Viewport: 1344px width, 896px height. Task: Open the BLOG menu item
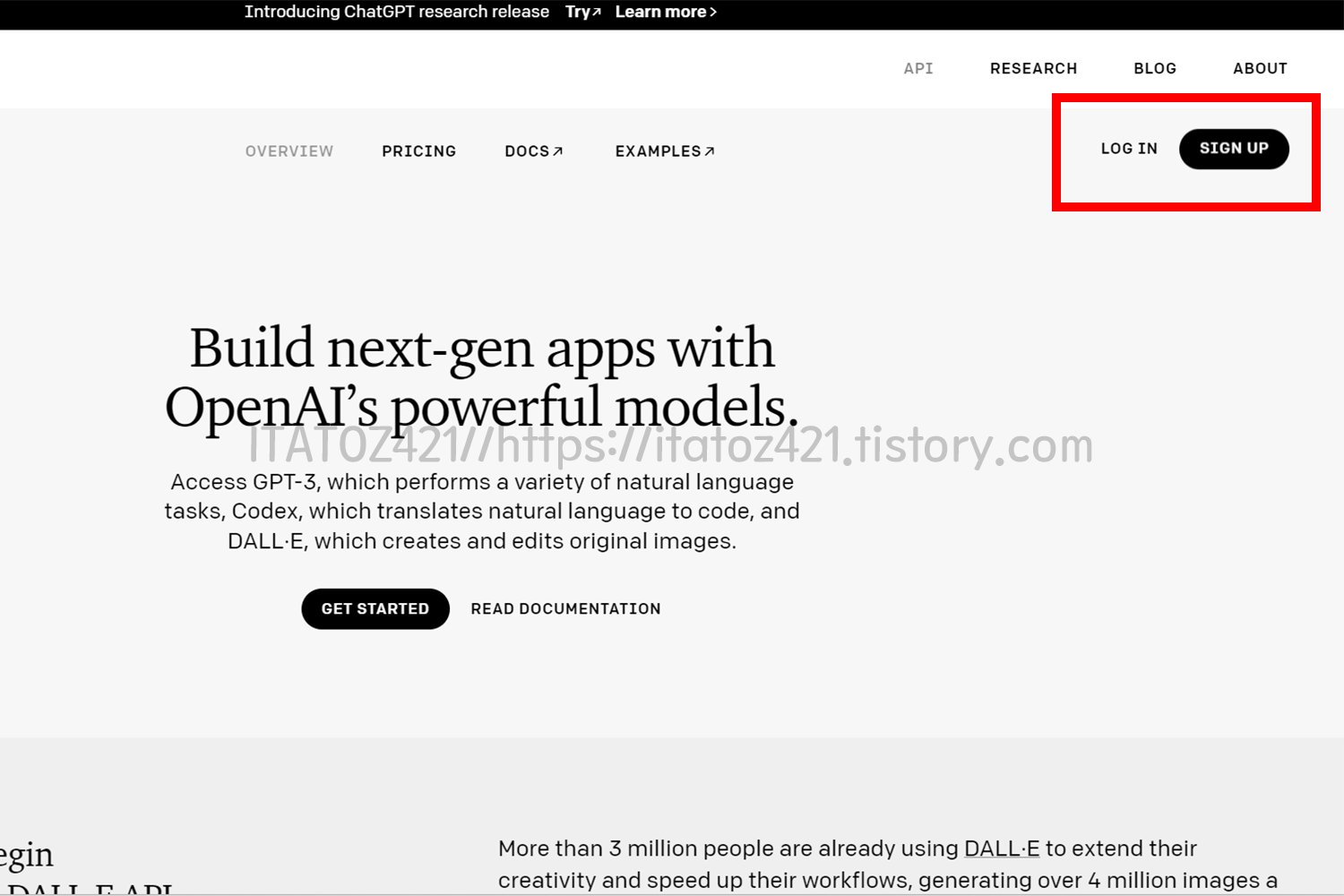coord(1155,68)
